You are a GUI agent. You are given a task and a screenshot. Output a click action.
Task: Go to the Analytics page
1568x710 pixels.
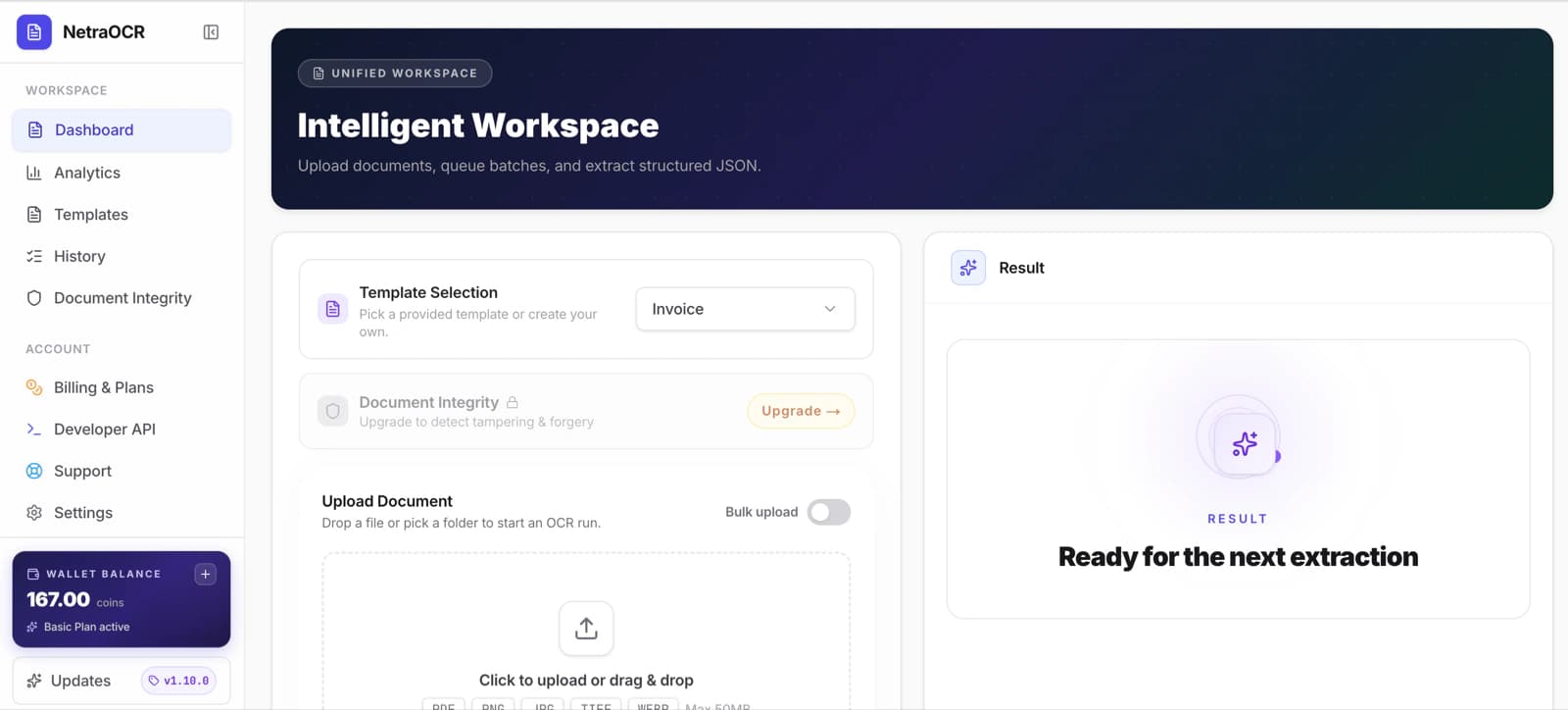122,173
